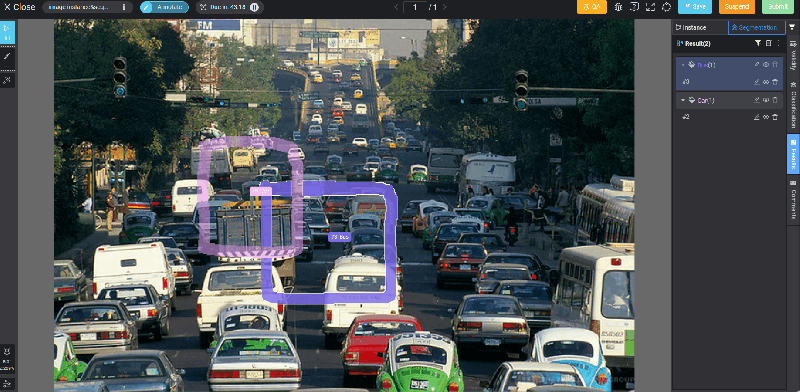Collapse the Car class group
This screenshot has width=800, height=392.
(x=683, y=100)
